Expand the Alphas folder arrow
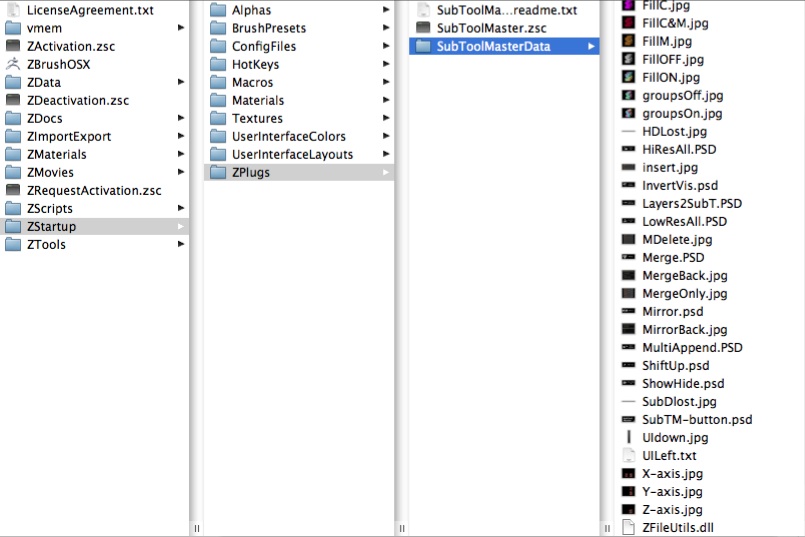 pos(386,10)
